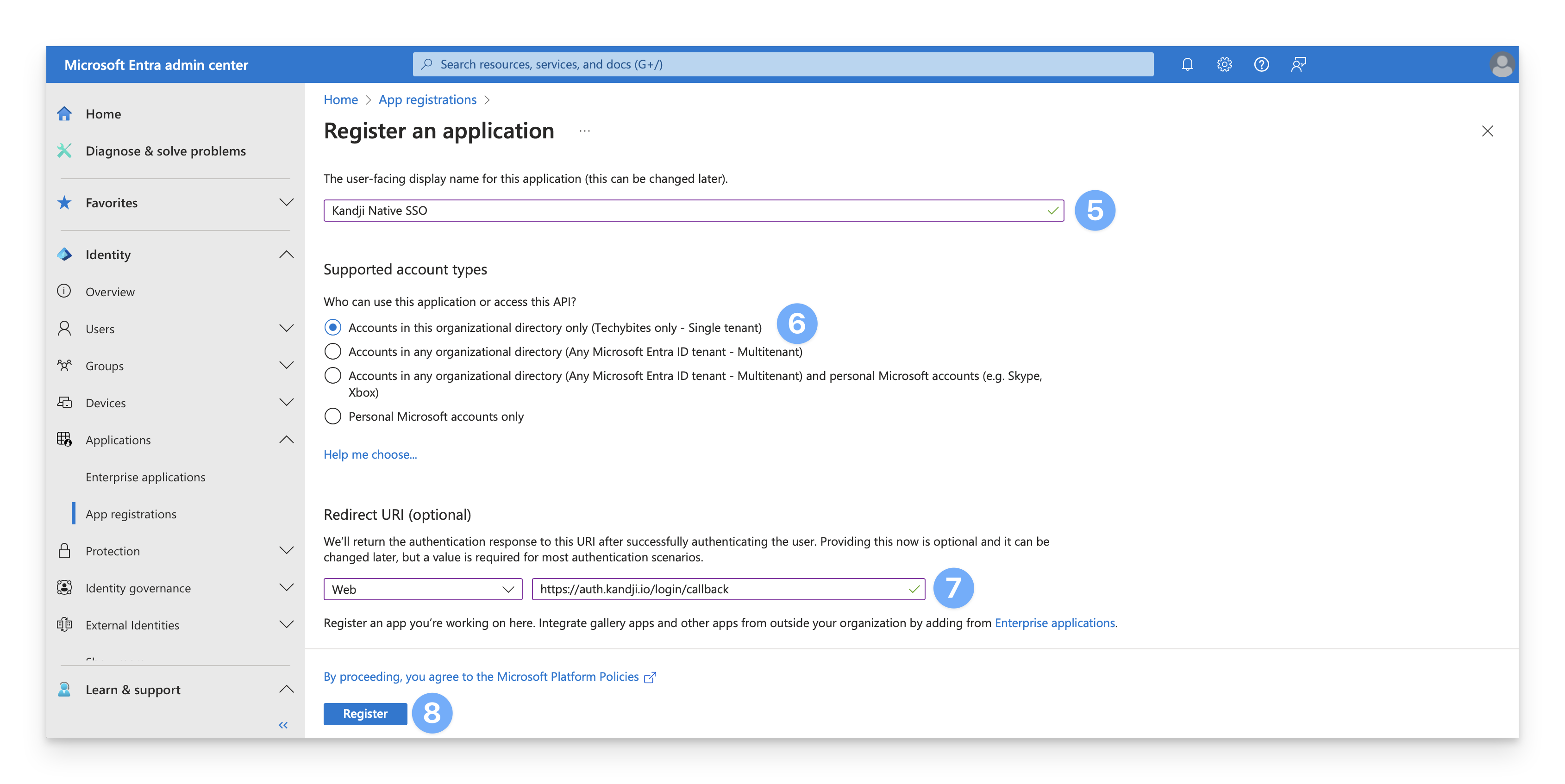Screen dimensions: 1565x784
Task: Open App registrations in sidebar
Action: pos(131,514)
